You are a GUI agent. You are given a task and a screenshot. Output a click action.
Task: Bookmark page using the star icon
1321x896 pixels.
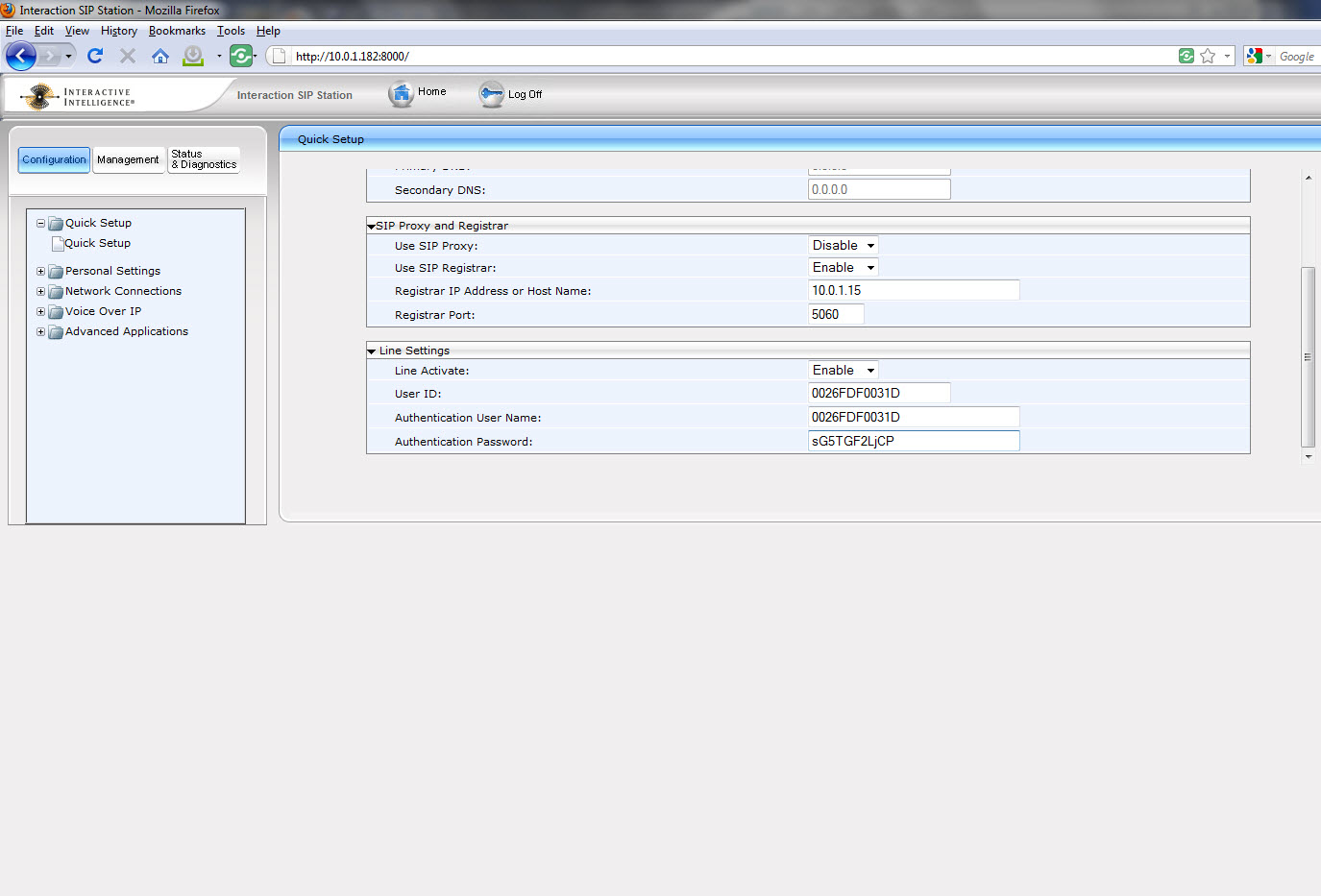click(x=1208, y=56)
